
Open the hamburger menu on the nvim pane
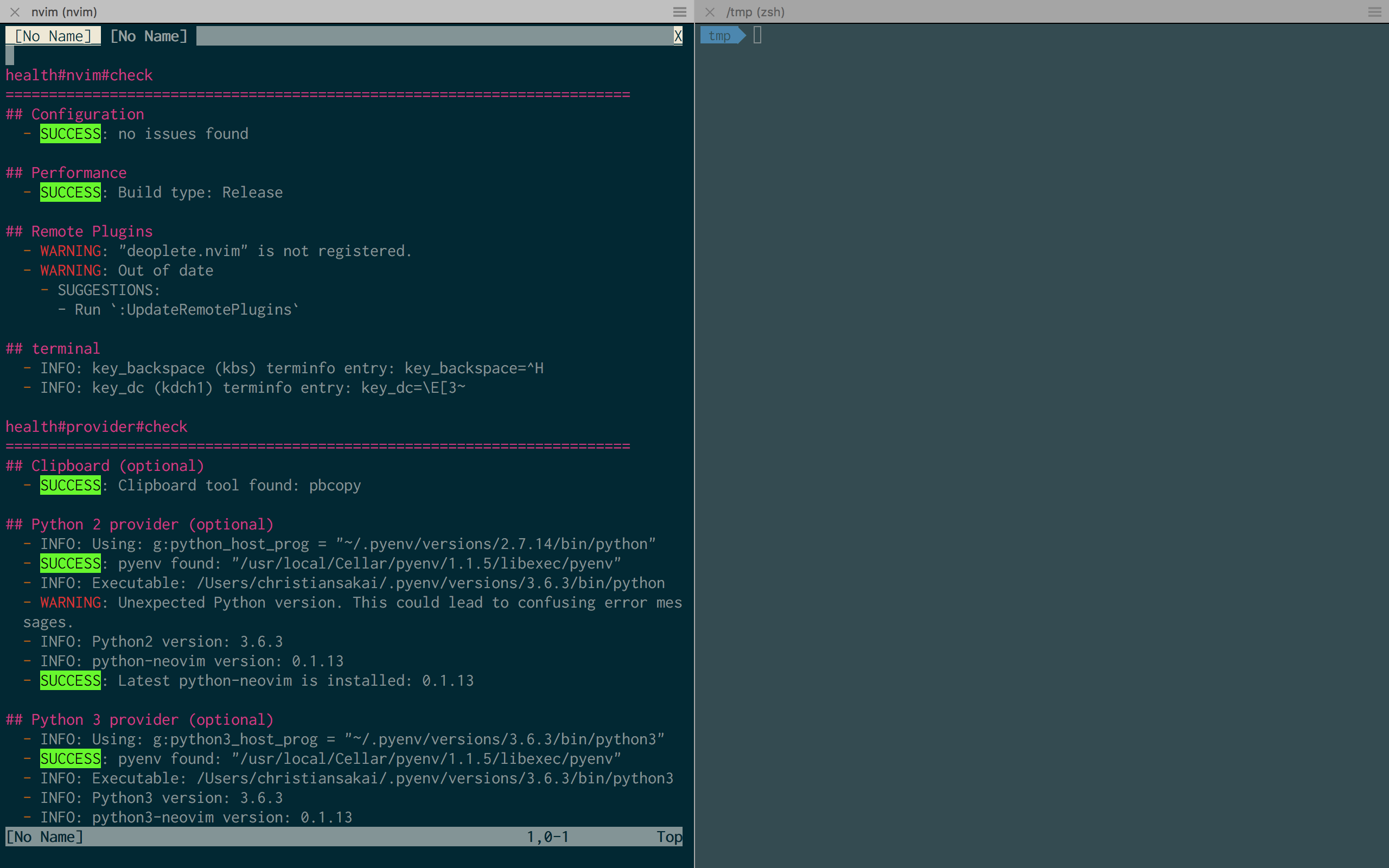coord(679,11)
